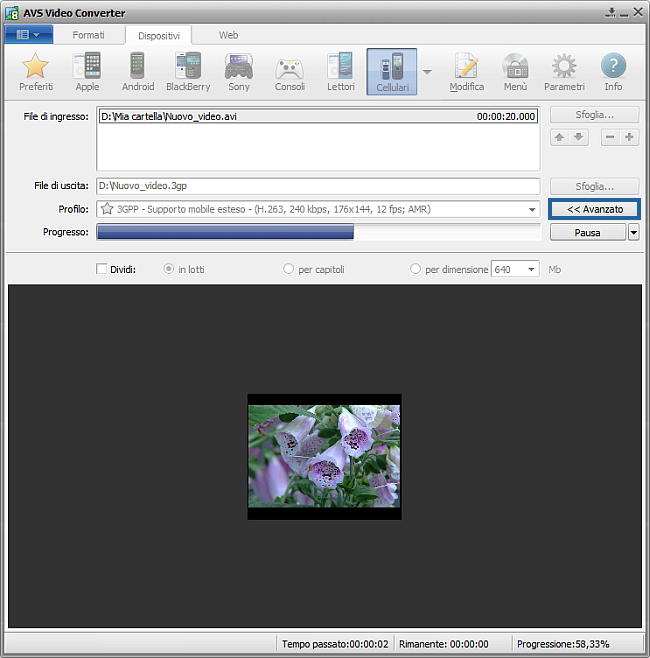This screenshot has height=658, width=650.
Task: Expand the device toolbar overflow arrow
Action: 427,72
